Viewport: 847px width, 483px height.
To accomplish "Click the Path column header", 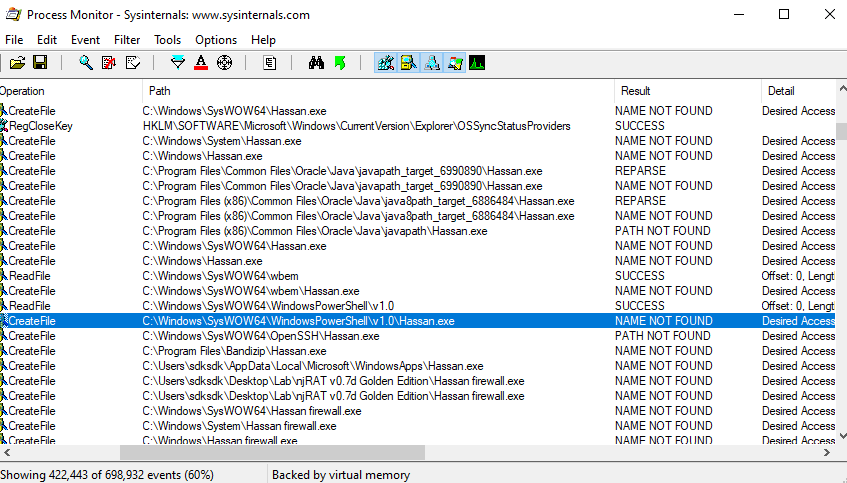I will [160, 91].
